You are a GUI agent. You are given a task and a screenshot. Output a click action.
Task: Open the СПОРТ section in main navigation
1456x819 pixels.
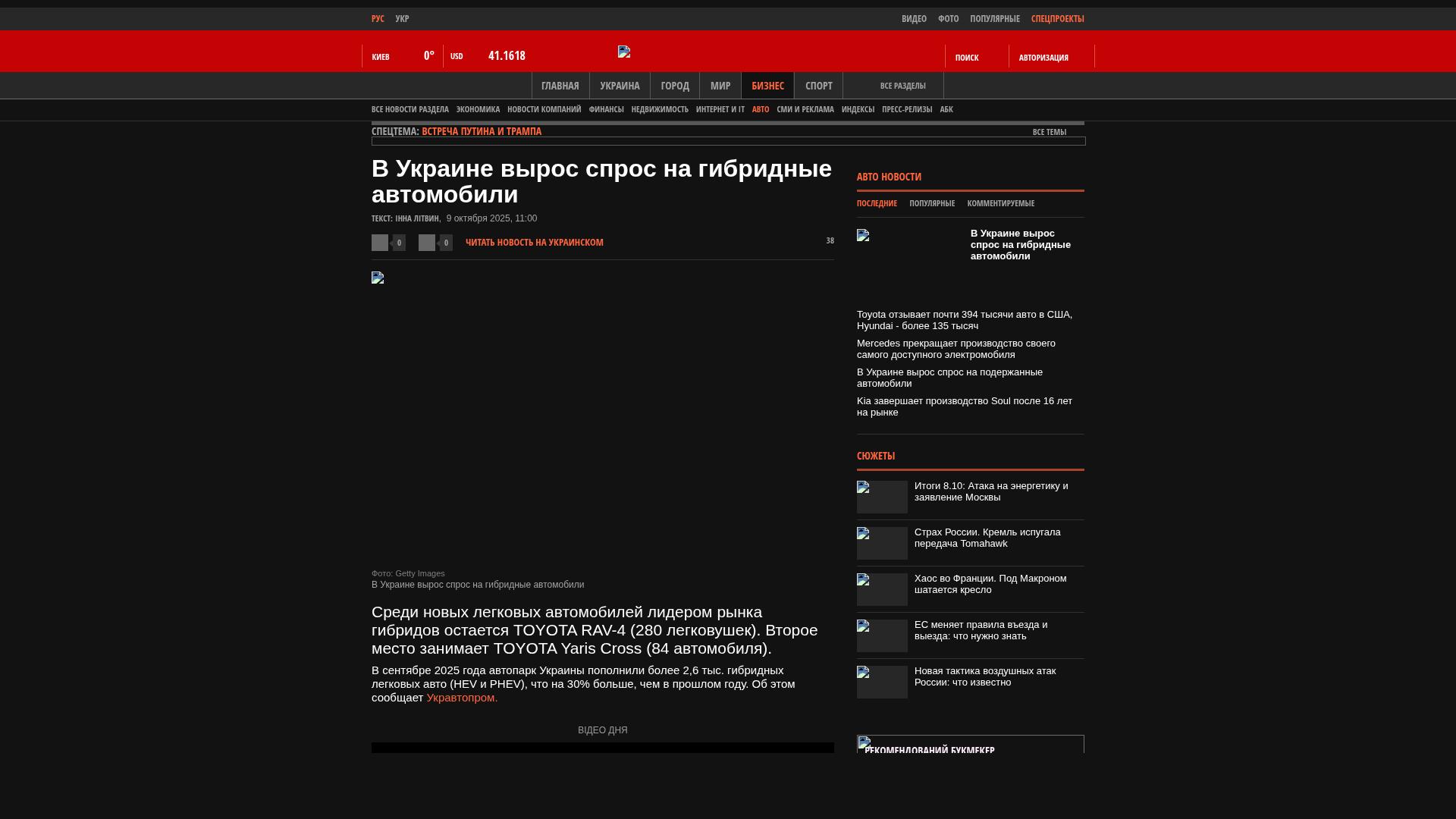point(818,86)
